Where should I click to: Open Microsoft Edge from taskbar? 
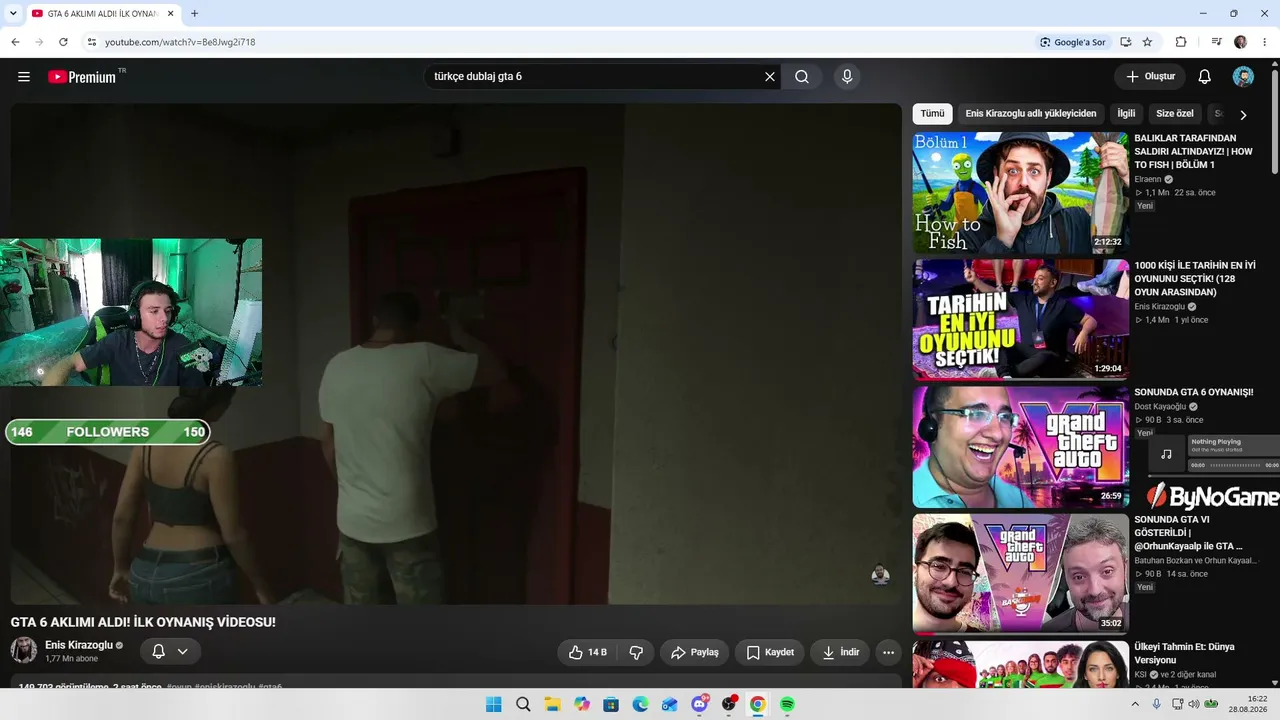coord(641,704)
